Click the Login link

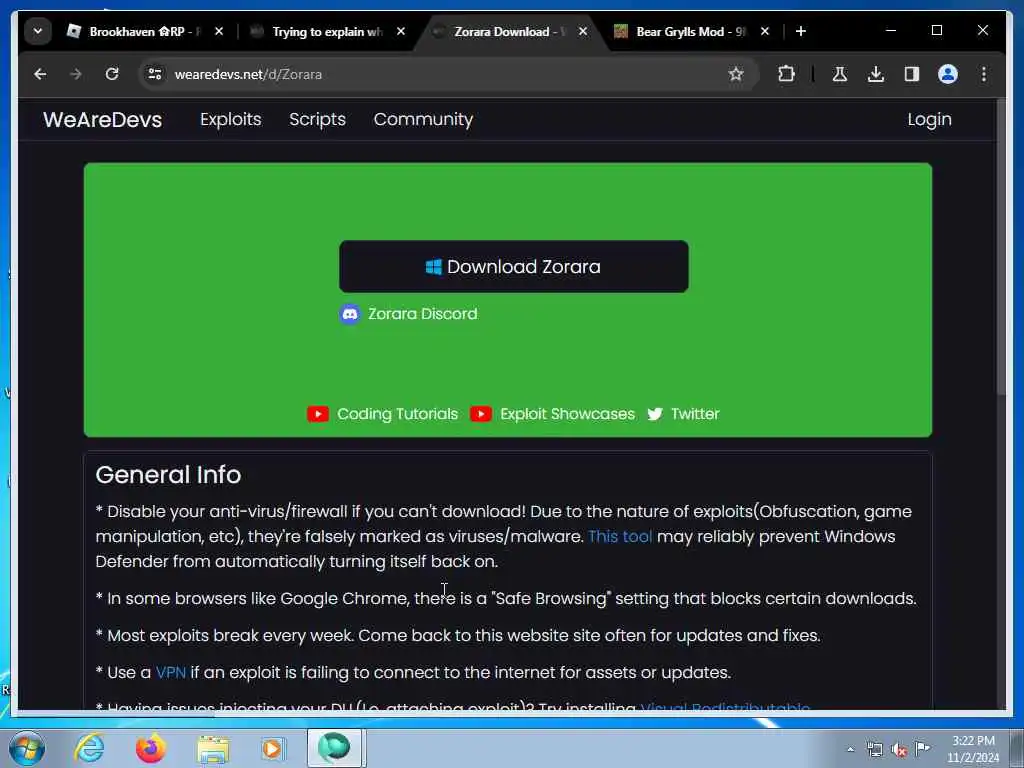tap(929, 120)
